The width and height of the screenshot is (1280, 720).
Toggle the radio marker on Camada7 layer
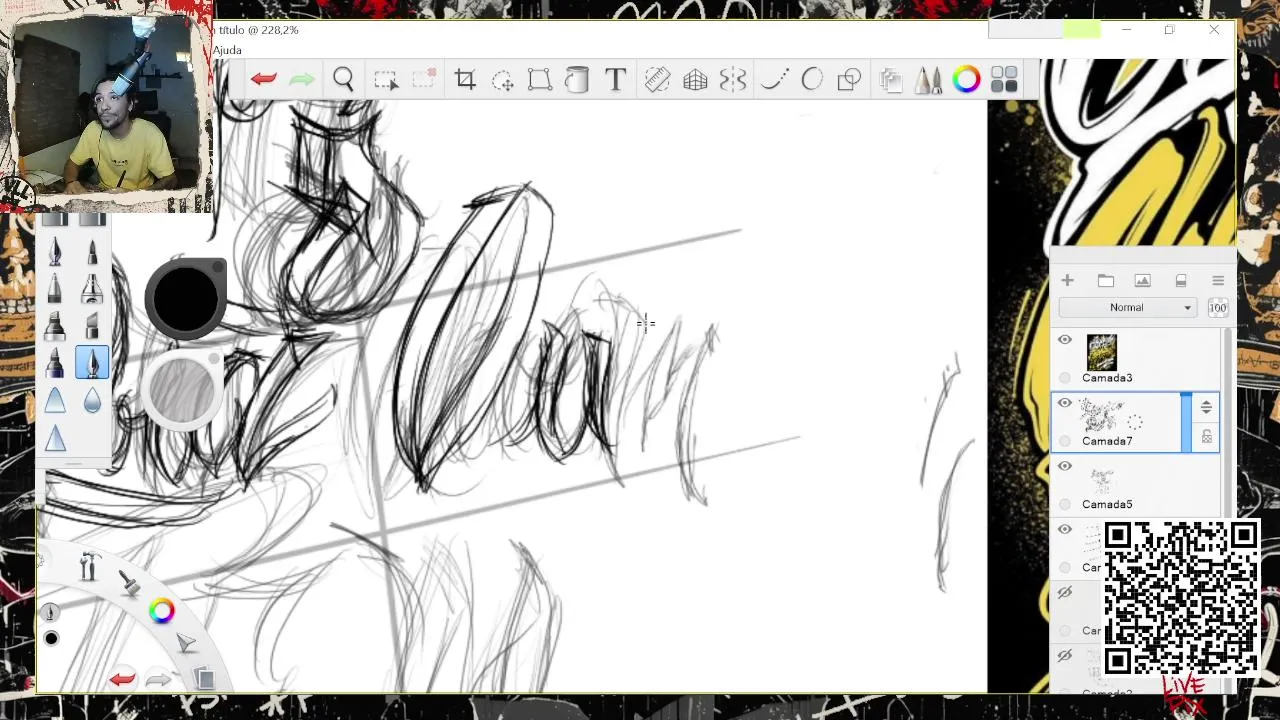pos(1065,441)
